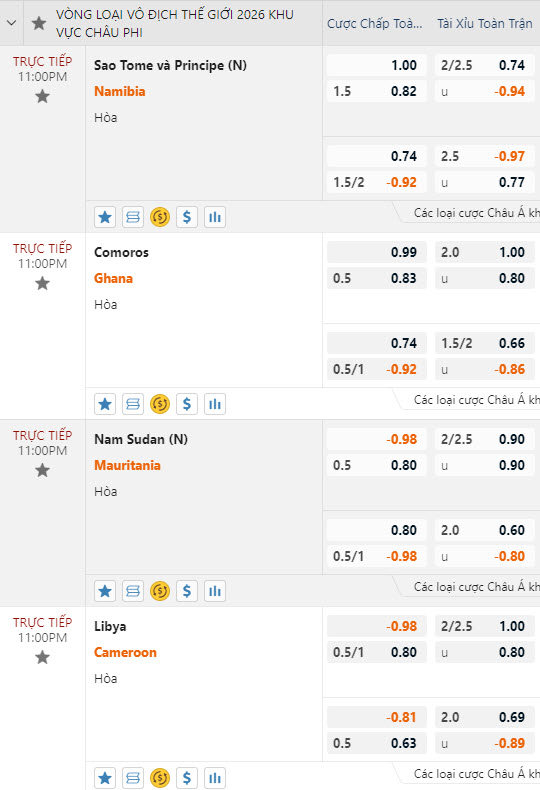This screenshot has height=790, width=540.
Task: Open the score list icon under Libya match
Action: coord(133,778)
